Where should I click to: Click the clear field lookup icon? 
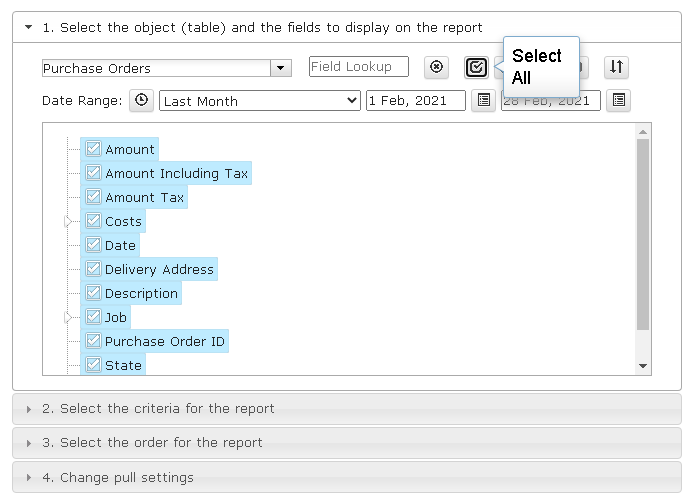[436, 67]
